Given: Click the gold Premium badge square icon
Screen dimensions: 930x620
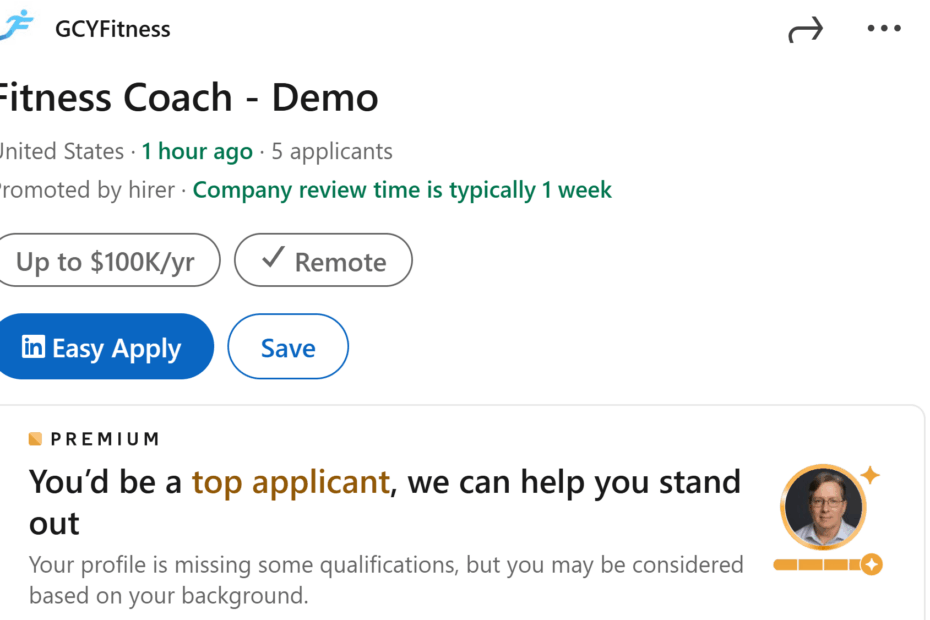Looking at the screenshot, I should (35, 439).
